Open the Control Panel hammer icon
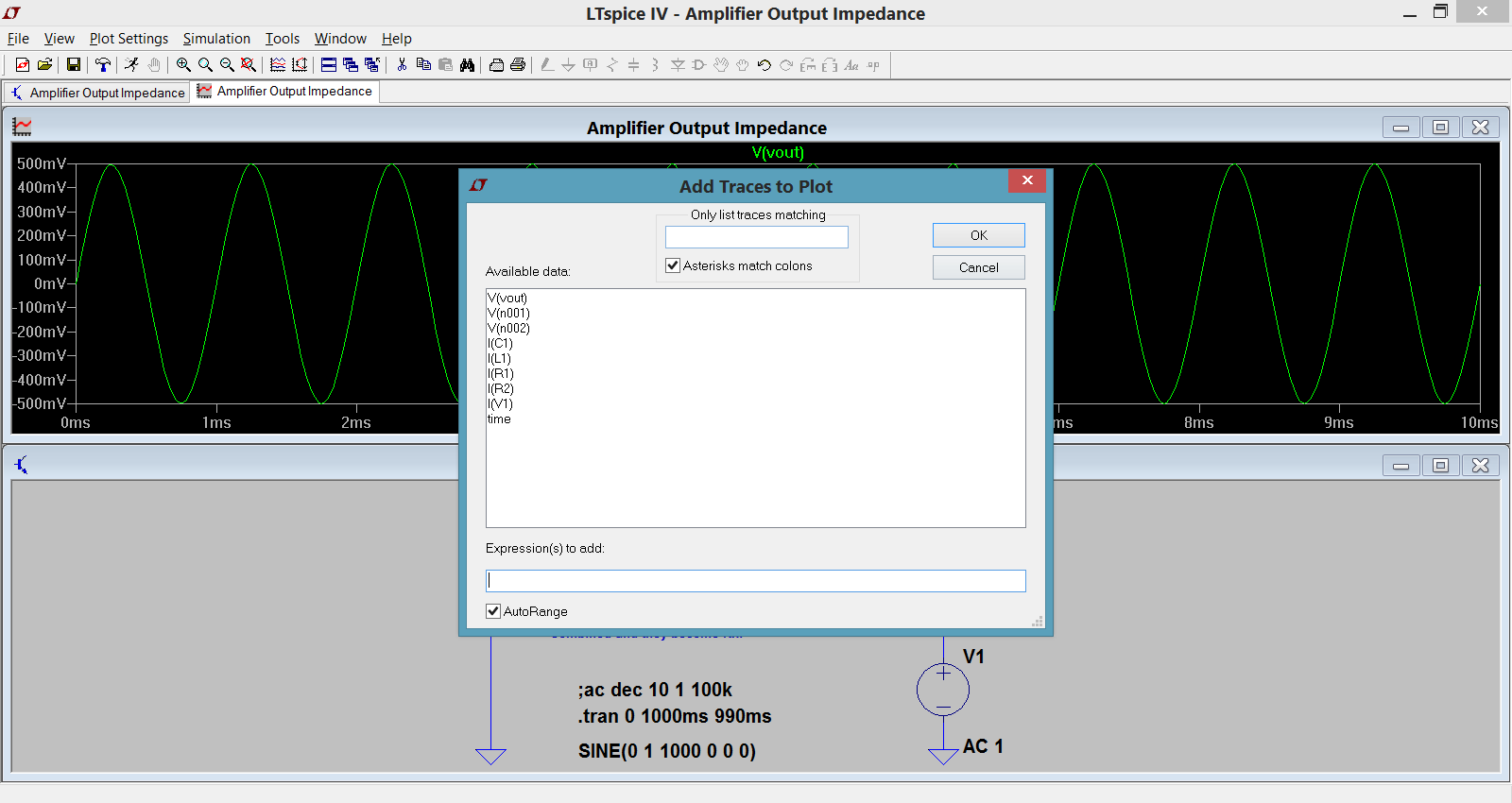The image size is (1512, 803). pyautogui.click(x=103, y=65)
